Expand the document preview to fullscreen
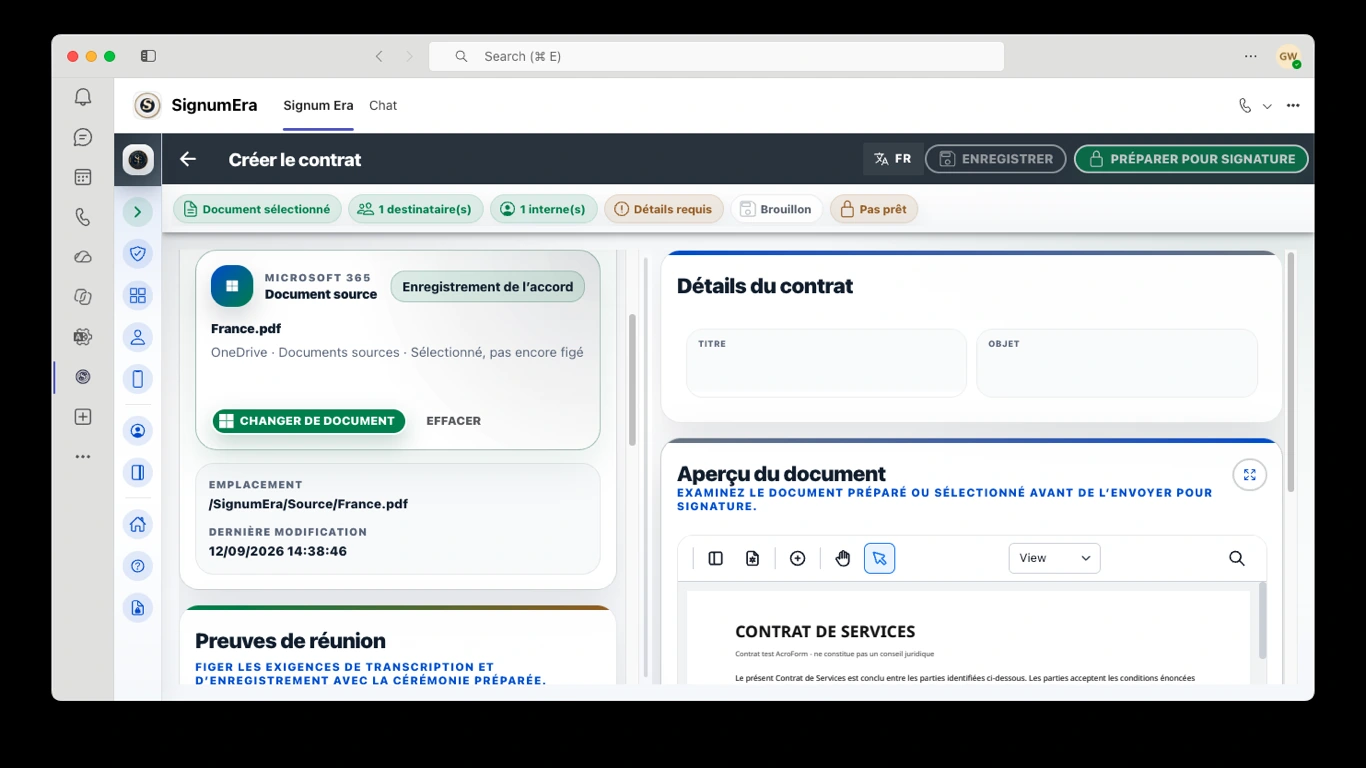 pos(1250,475)
